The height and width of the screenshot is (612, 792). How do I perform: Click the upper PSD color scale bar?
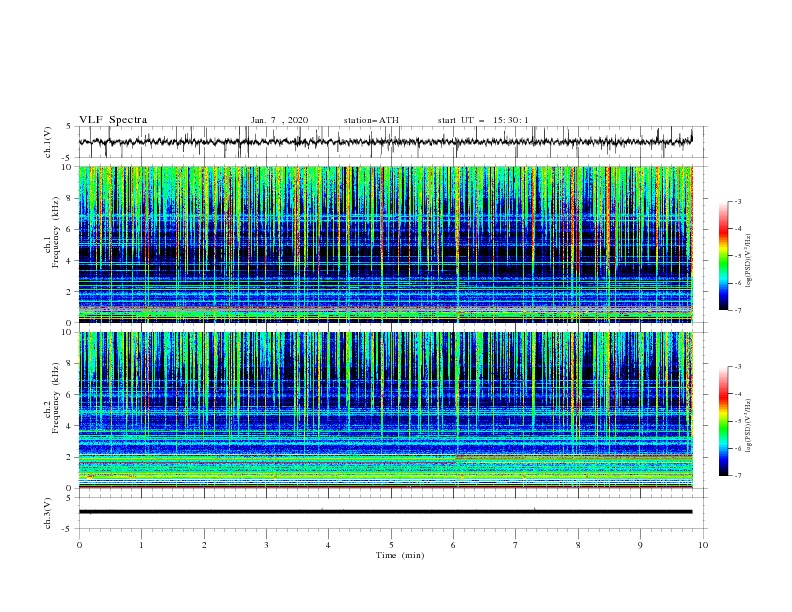click(724, 256)
